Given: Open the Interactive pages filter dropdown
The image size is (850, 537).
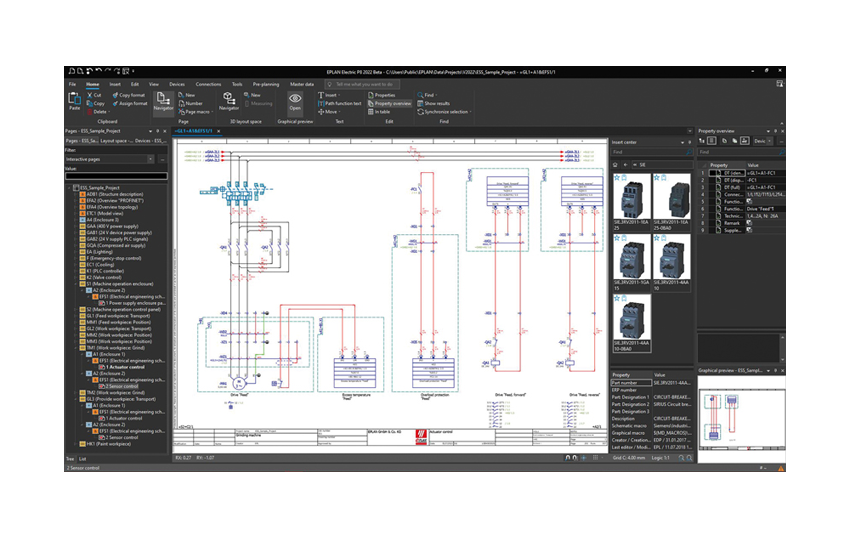Looking at the screenshot, I should (150, 159).
